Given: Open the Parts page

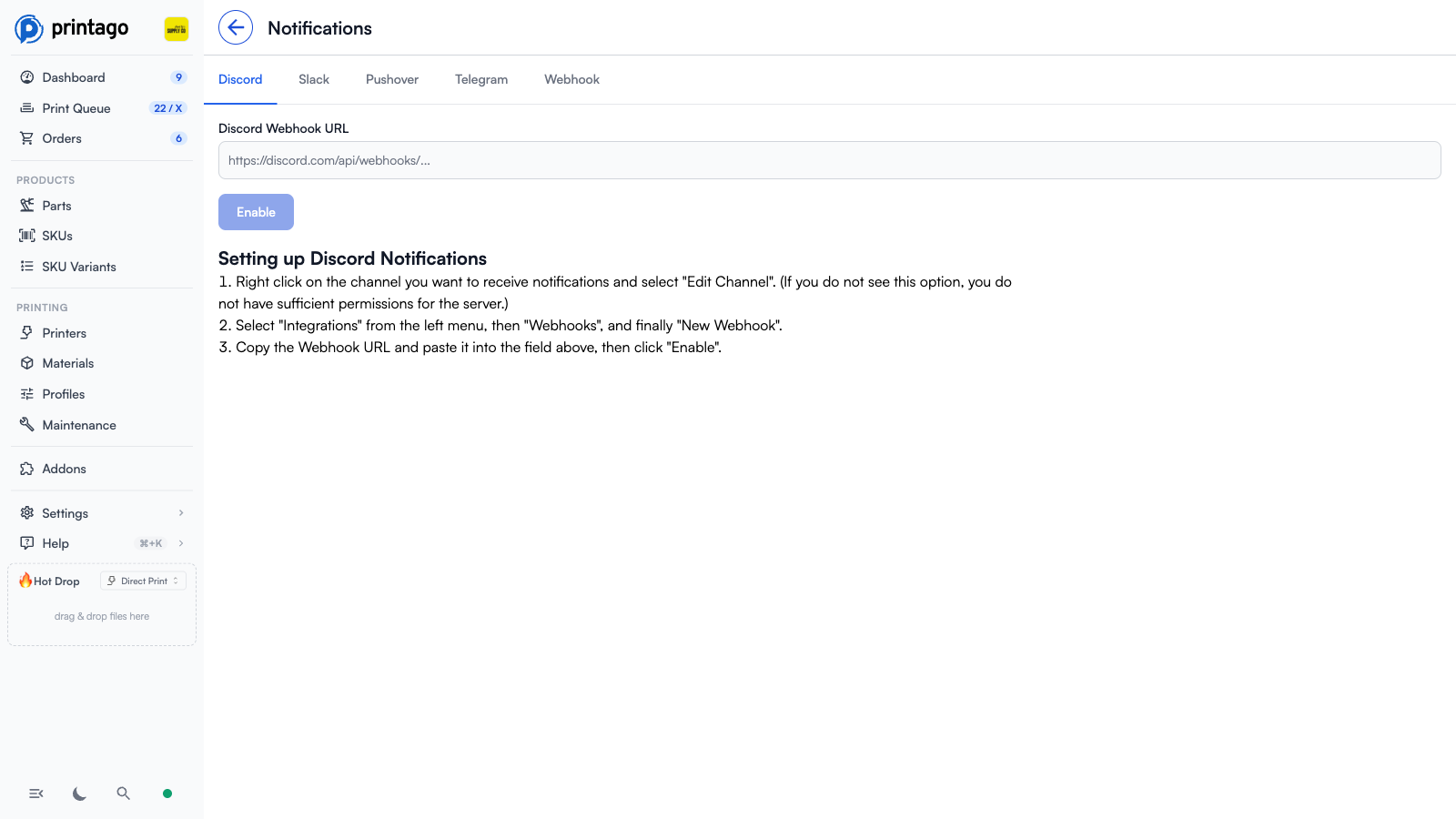Looking at the screenshot, I should click(x=102, y=206).
